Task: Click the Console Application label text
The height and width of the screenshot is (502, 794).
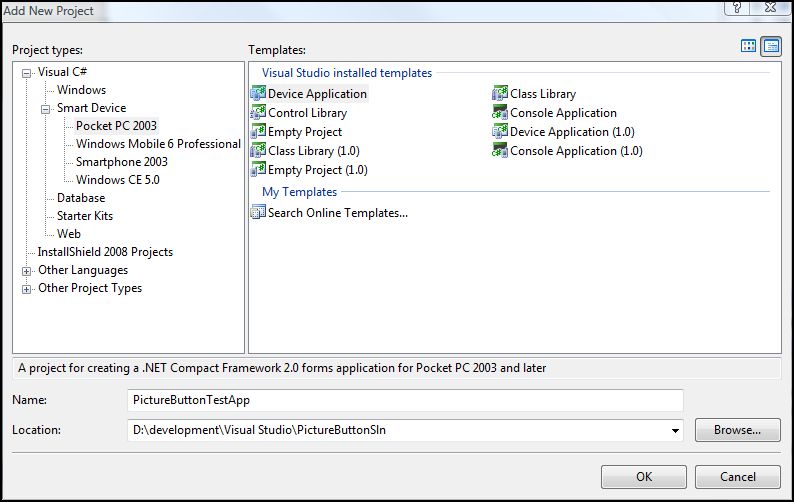Action: tap(563, 113)
